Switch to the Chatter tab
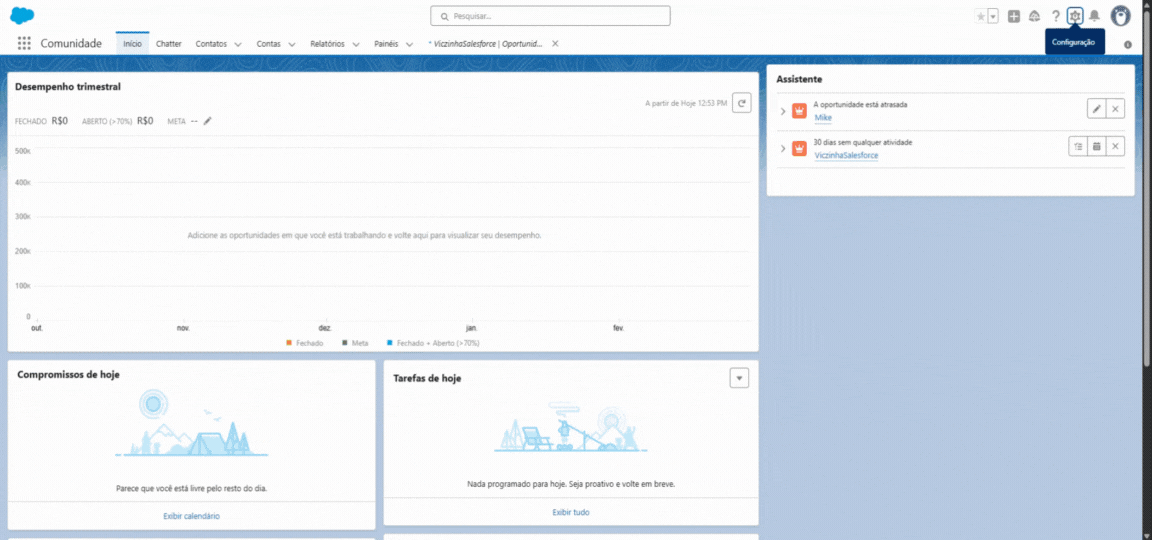This screenshot has width=1152, height=540. click(x=169, y=44)
